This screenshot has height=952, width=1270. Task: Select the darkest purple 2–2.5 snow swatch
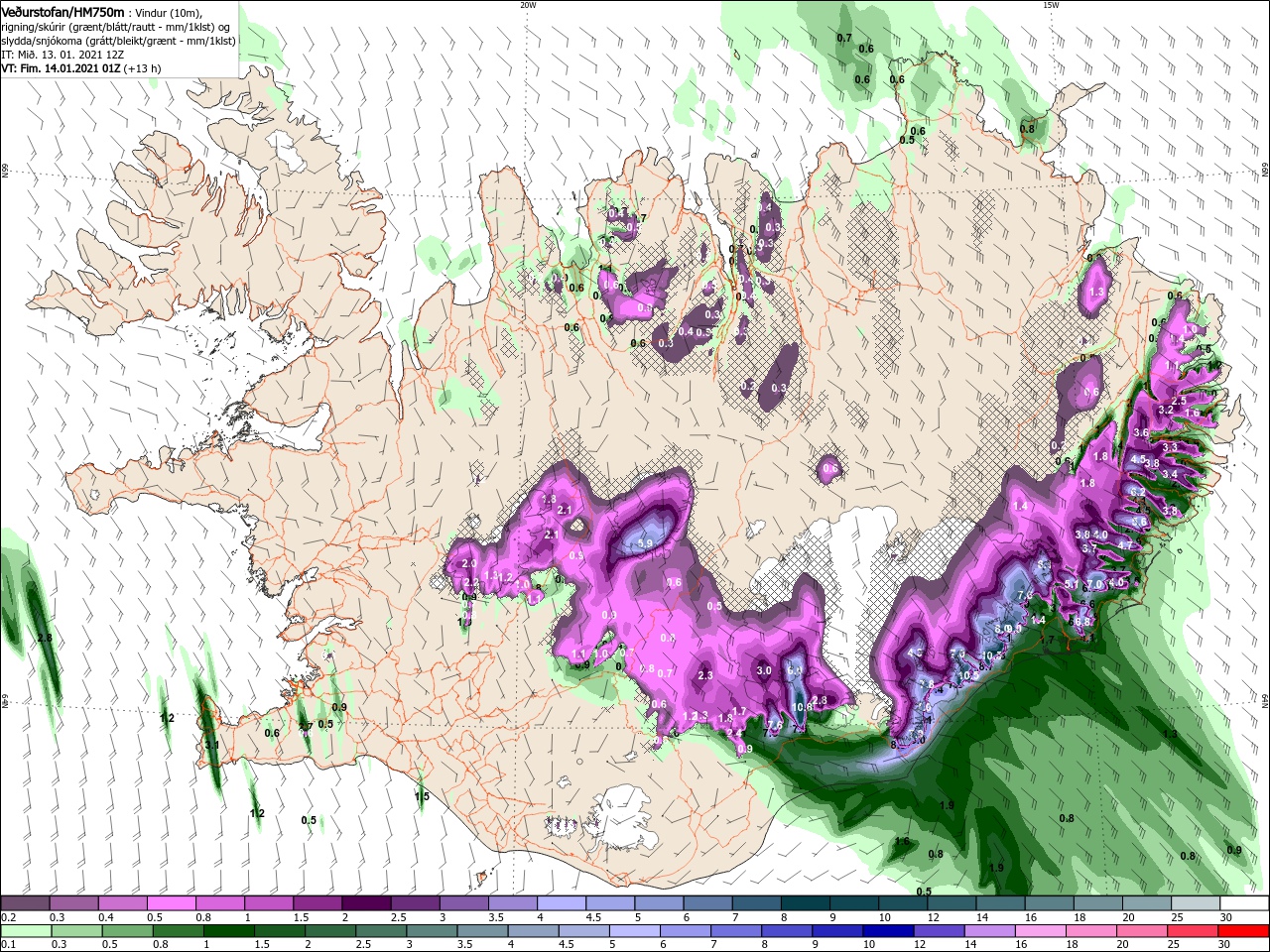coord(366,903)
